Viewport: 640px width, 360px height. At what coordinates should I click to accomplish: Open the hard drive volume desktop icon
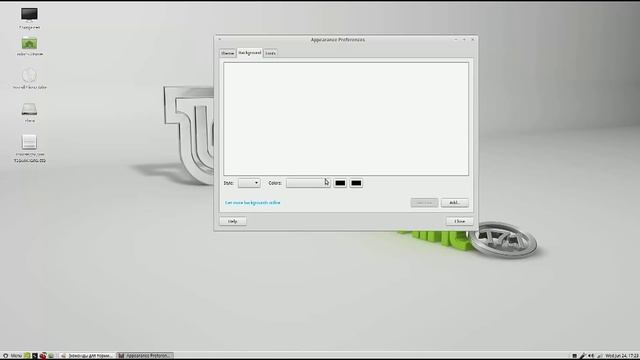click(29, 109)
